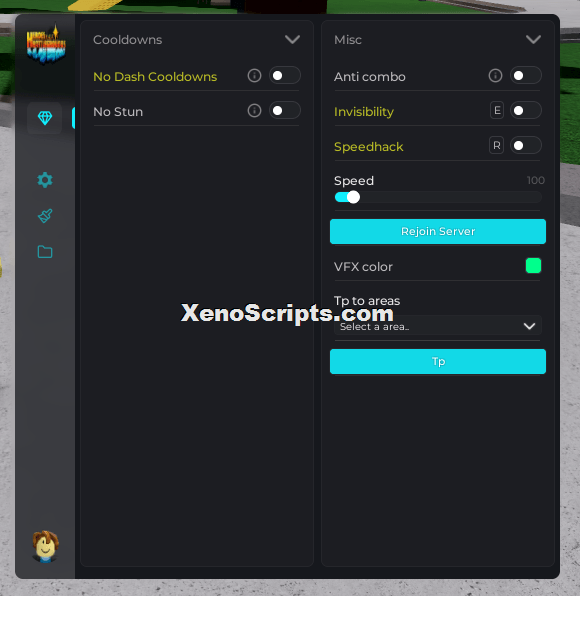Click the Rejoin Server button
The width and height of the screenshot is (580, 626).
point(438,232)
